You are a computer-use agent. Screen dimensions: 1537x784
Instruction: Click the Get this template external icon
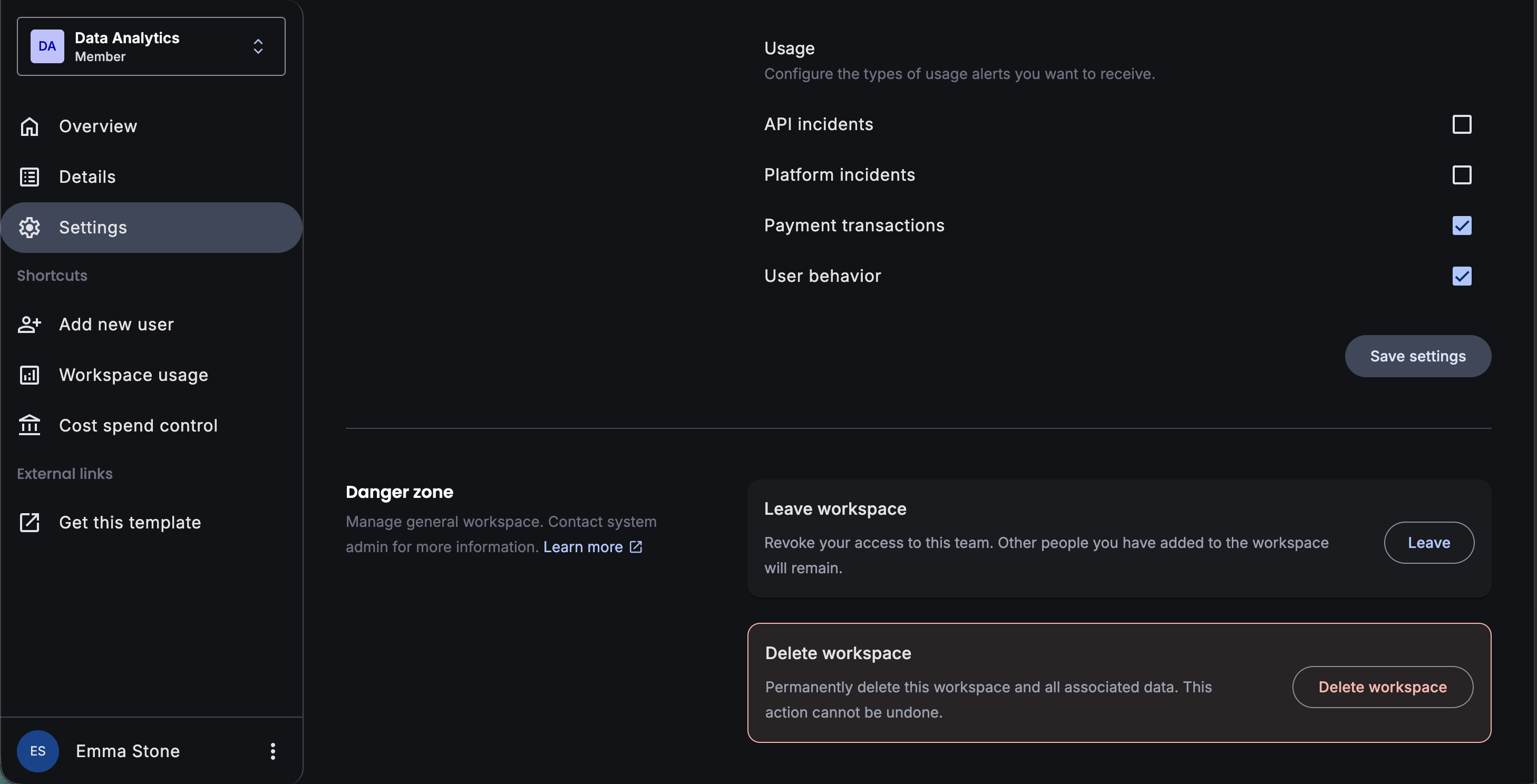tap(29, 522)
